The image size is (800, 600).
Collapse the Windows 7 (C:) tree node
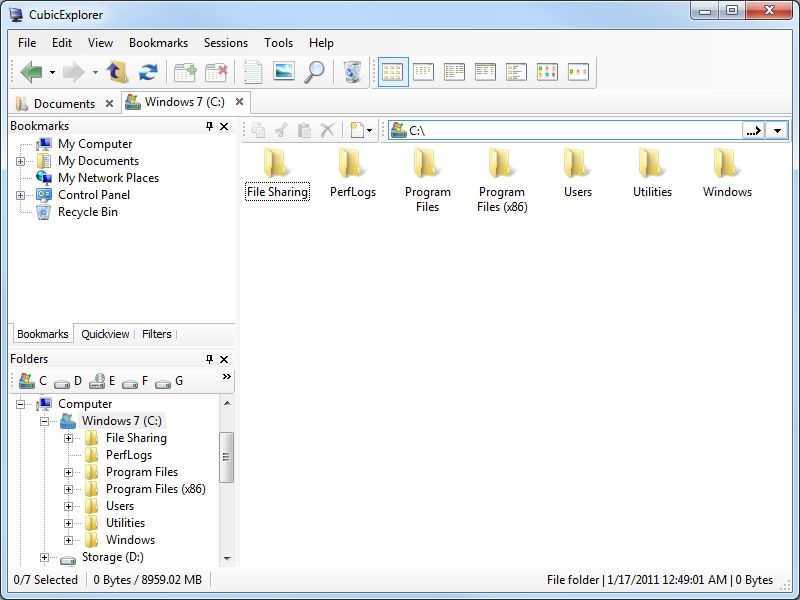[44, 421]
